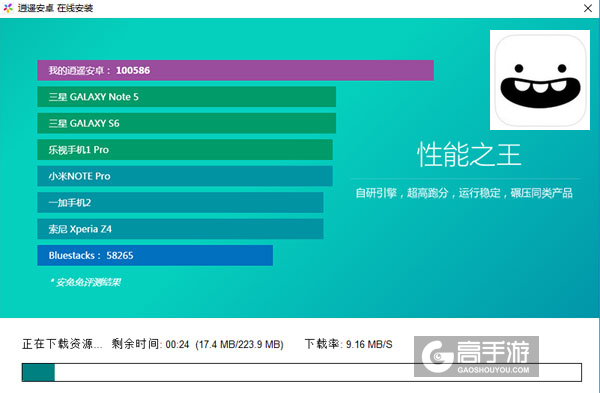
Task: Click the 正在下载资源 status text
Action: coord(62,344)
